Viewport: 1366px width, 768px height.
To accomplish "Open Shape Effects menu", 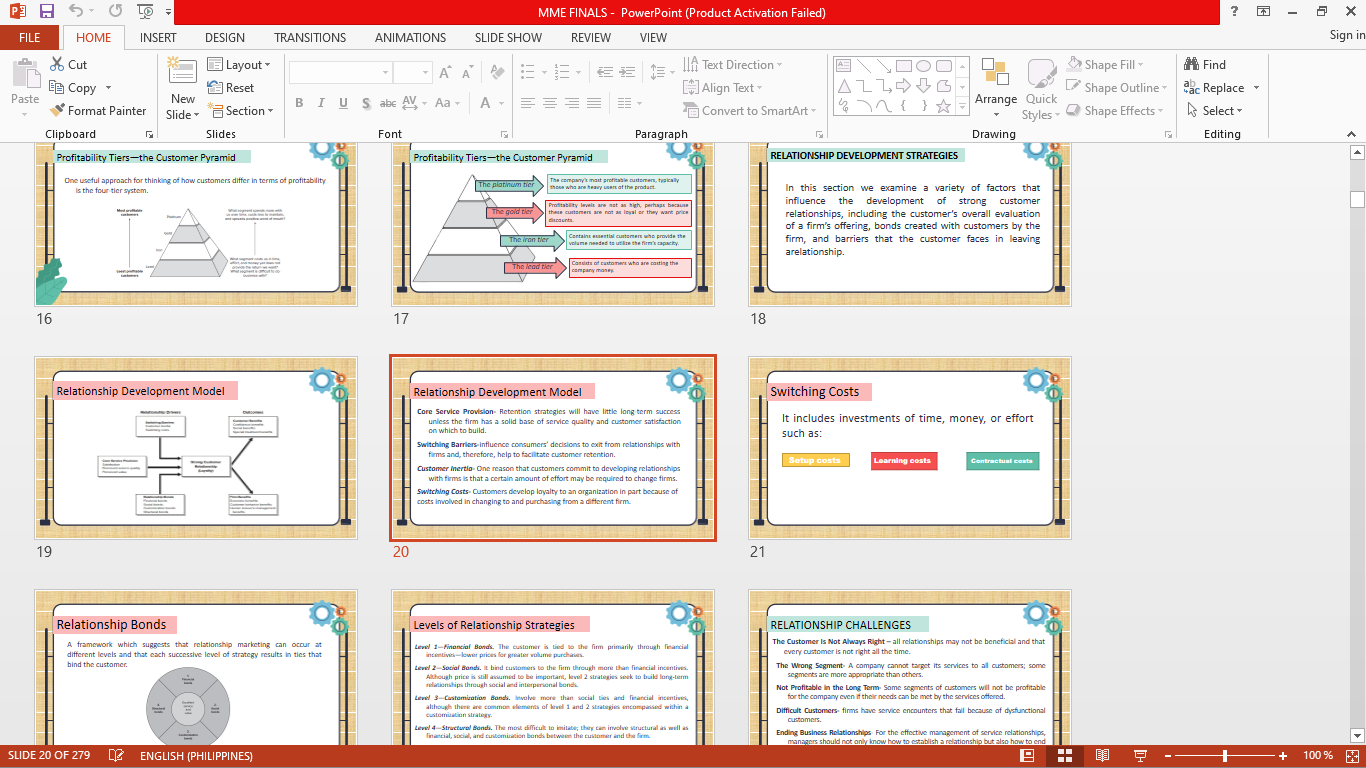I will point(1115,110).
